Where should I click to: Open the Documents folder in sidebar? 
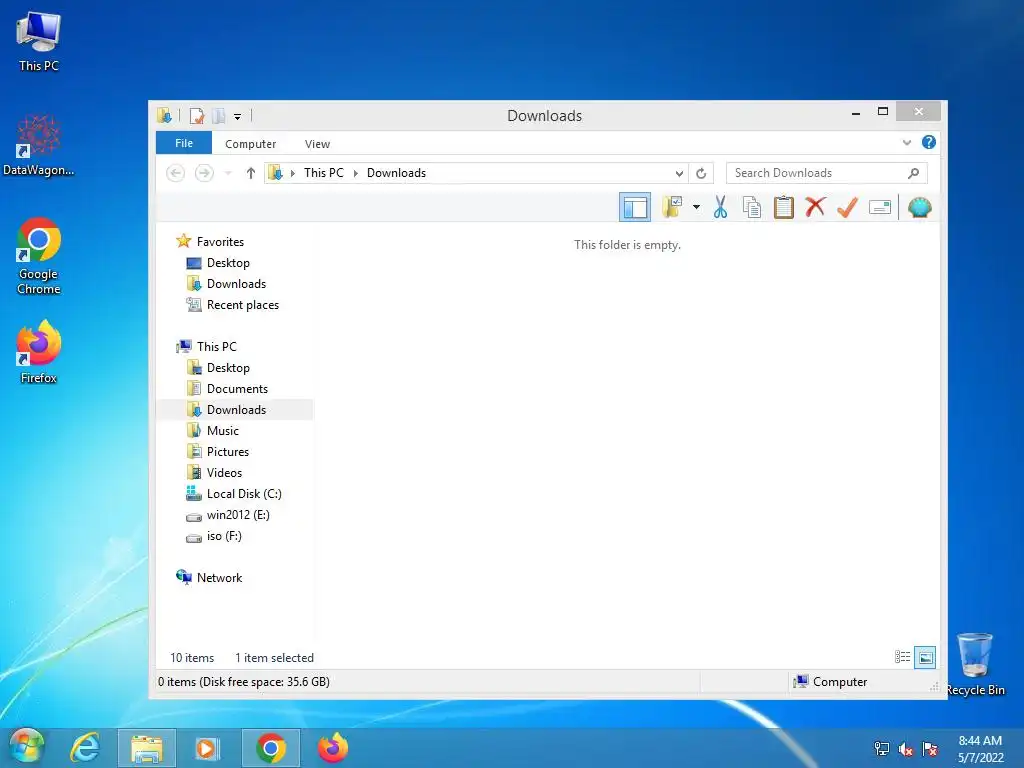pyautogui.click(x=237, y=389)
